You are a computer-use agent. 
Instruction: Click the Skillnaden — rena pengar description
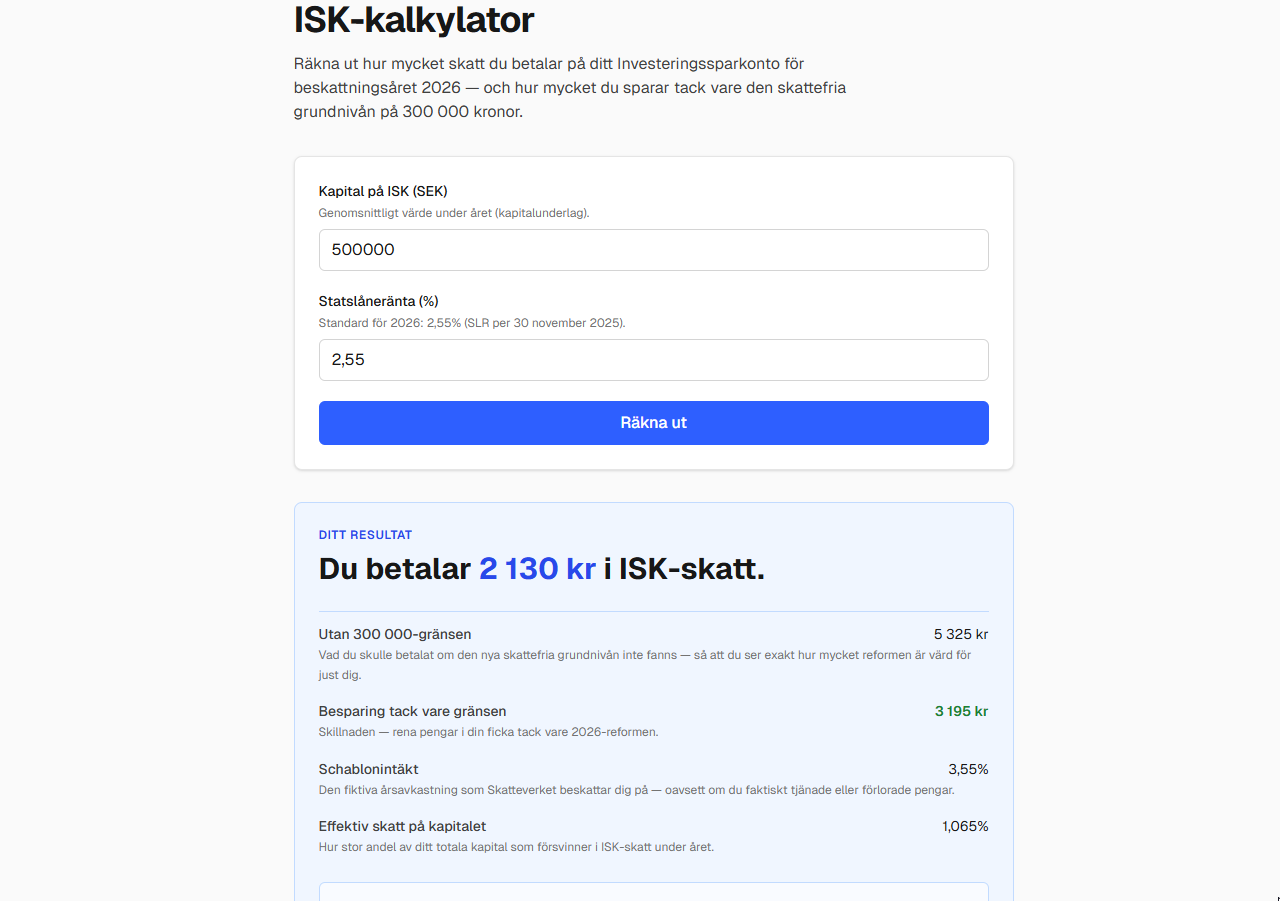489,732
